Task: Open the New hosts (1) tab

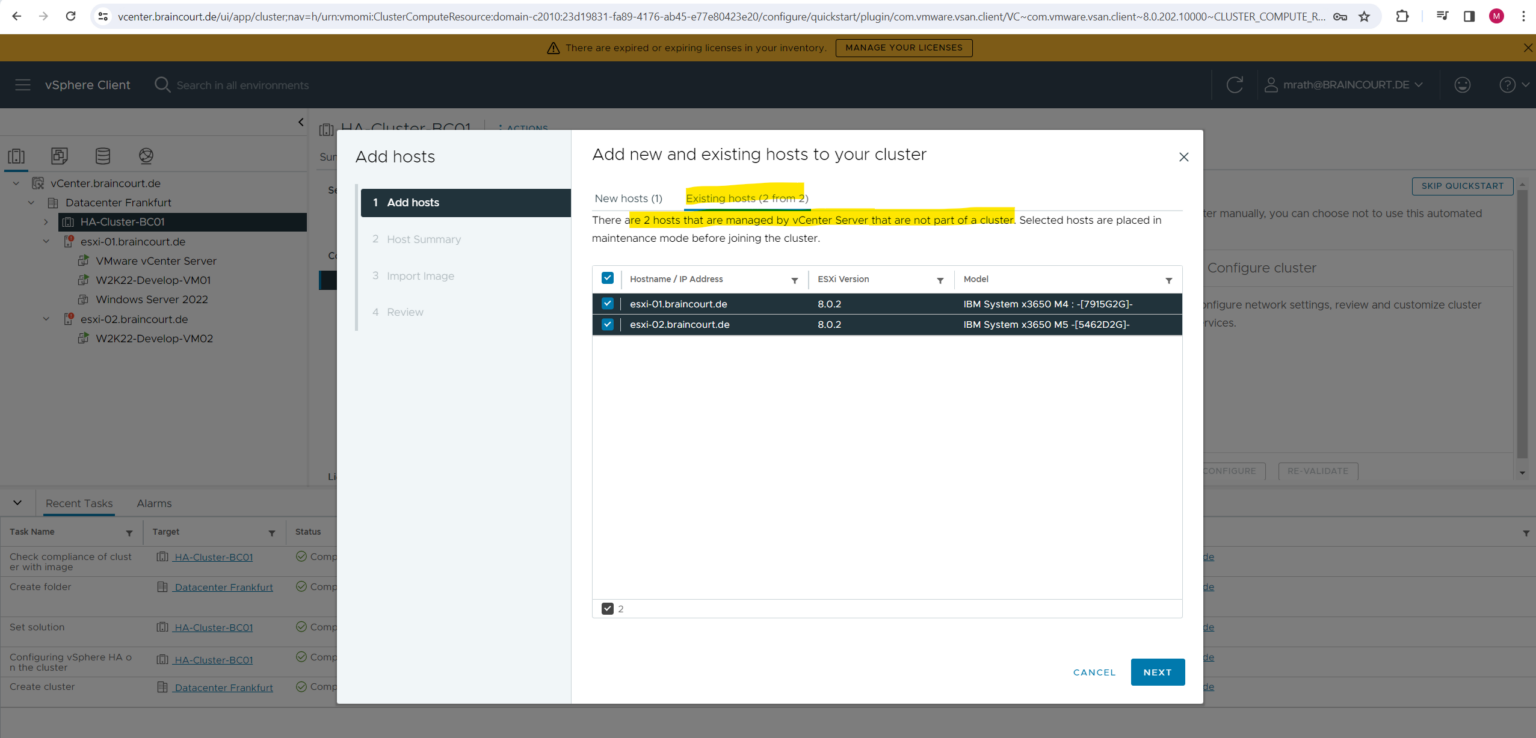Action: pos(628,198)
